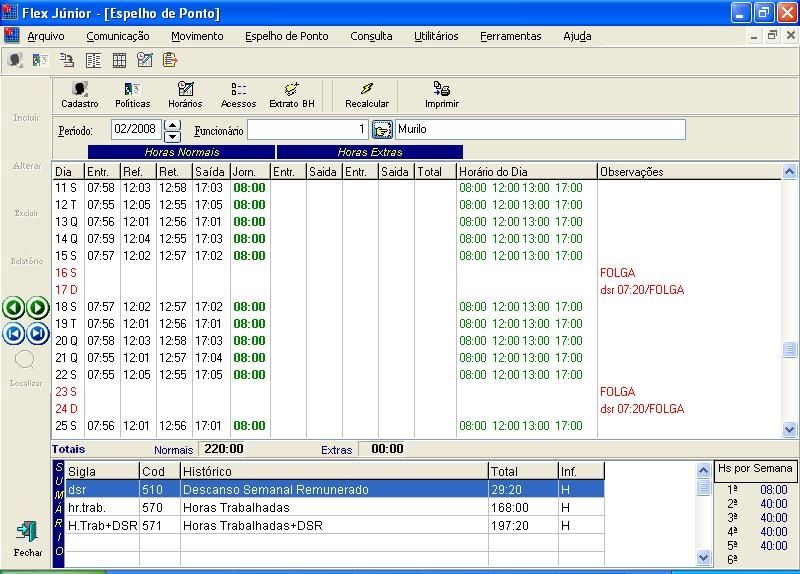800x574 pixels.
Task: Open the Utilitários menu
Action: (x=436, y=36)
